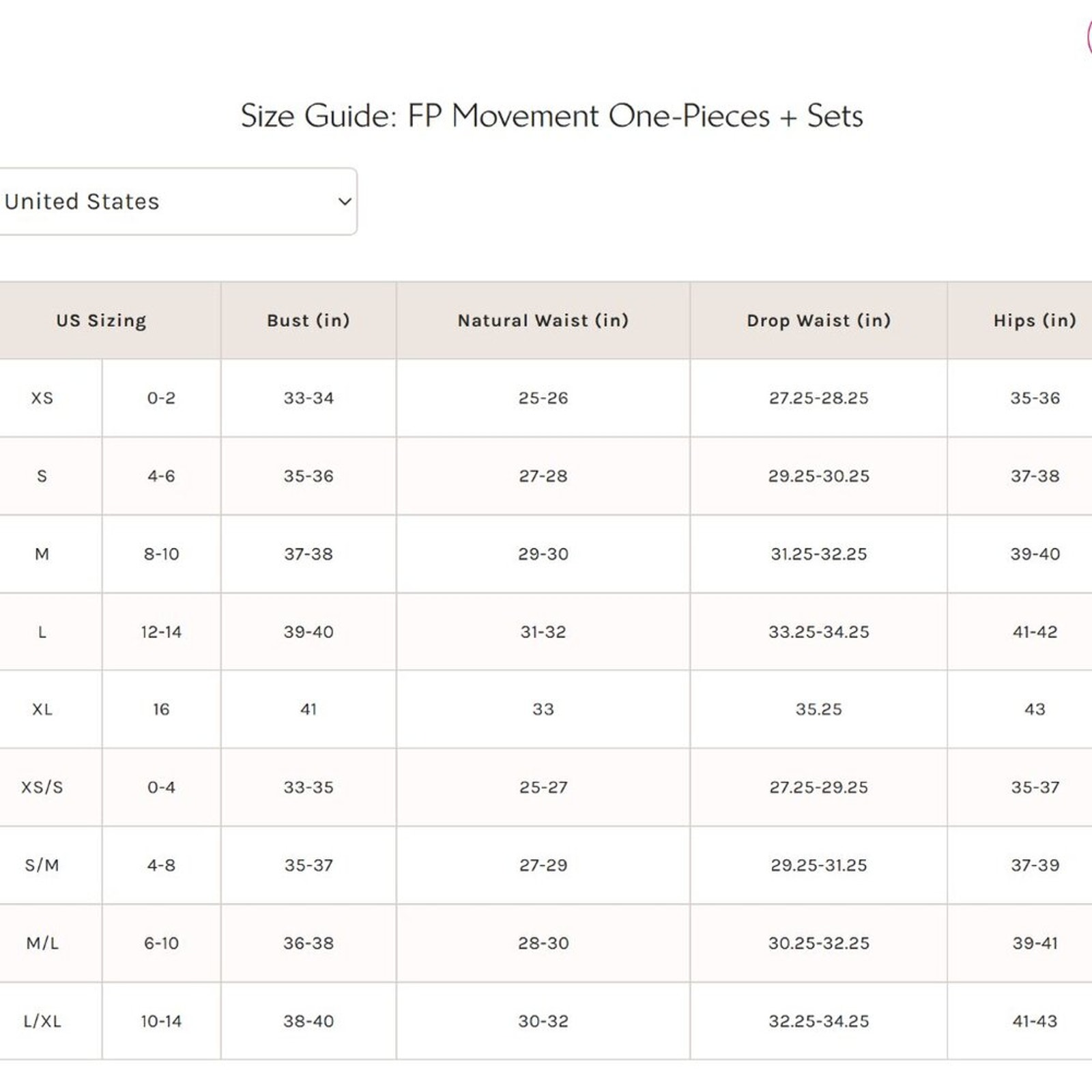The image size is (1092, 1092).
Task: Click the 28-30 natural waist cell
Action: click(543, 943)
